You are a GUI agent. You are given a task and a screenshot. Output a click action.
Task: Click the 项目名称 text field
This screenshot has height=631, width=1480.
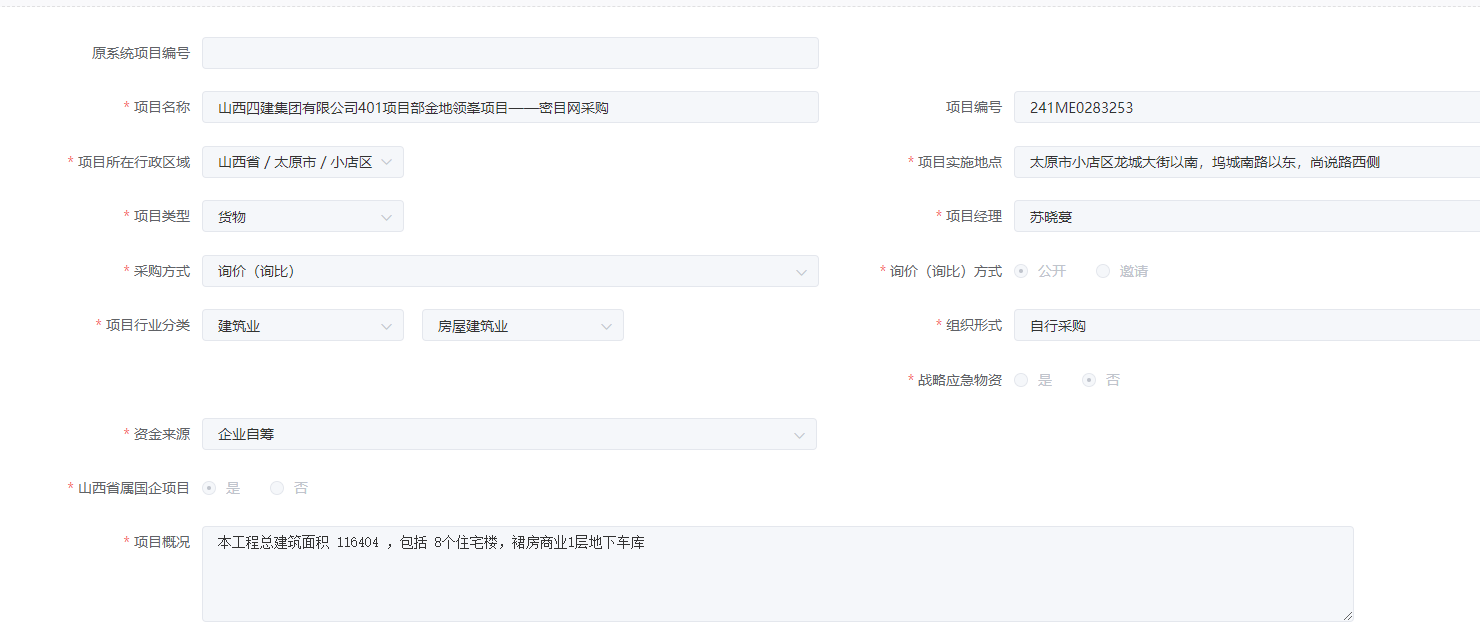[510, 107]
